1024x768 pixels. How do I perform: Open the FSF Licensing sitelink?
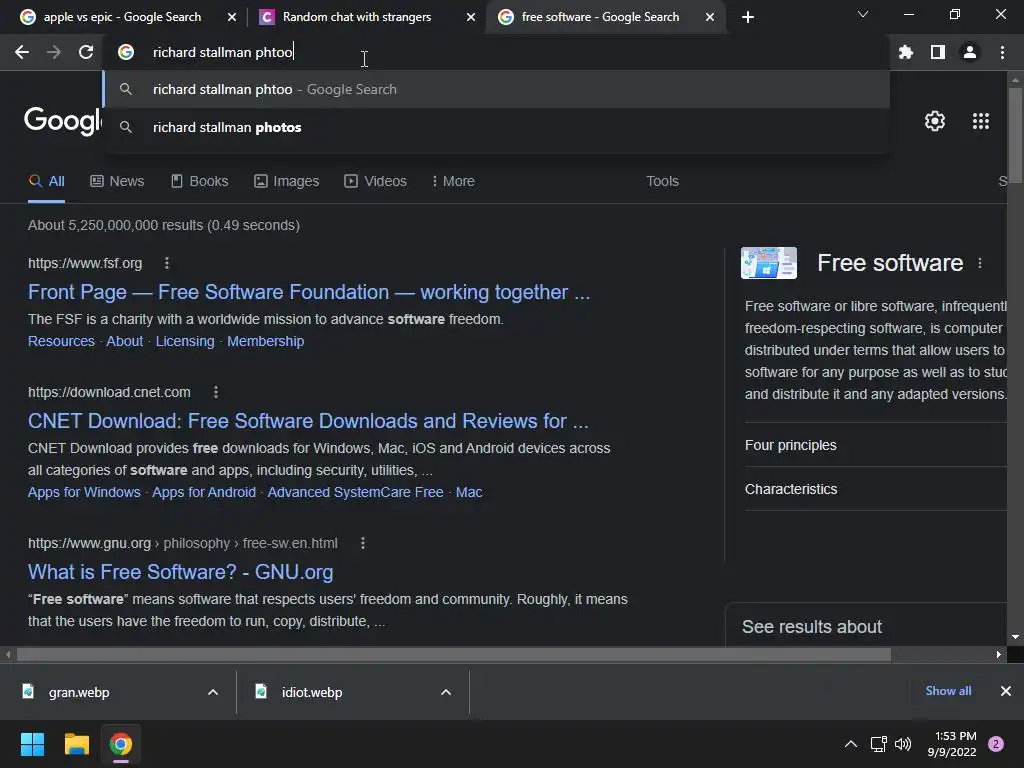(x=185, y=342)
